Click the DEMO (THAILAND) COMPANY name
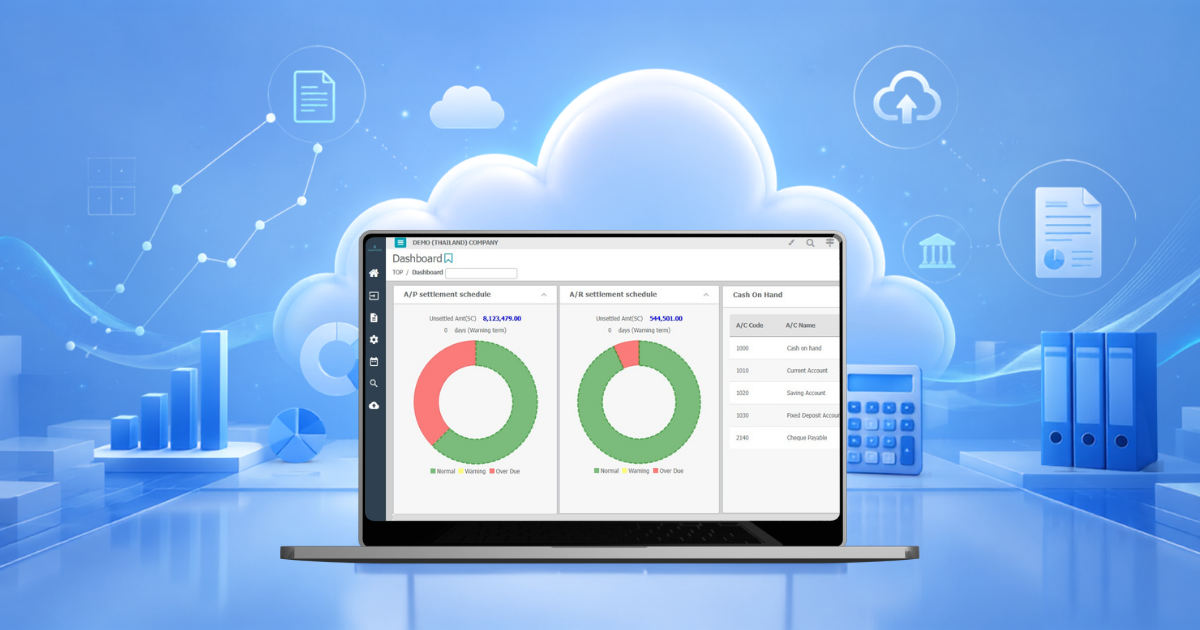This screenshot has width=1200, height=630. (455, 242)
